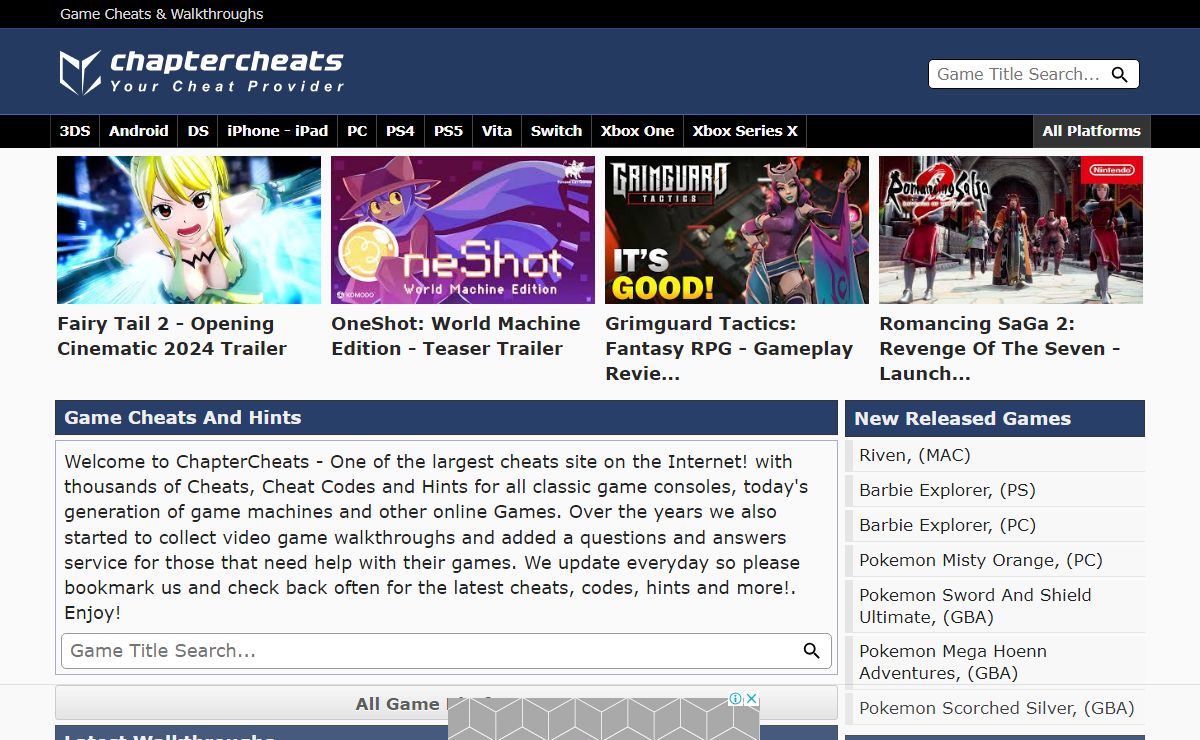Open the OneShot World Machine Edition thumbnail
This screenshot has height=740, width=1200.
point(463,230)
